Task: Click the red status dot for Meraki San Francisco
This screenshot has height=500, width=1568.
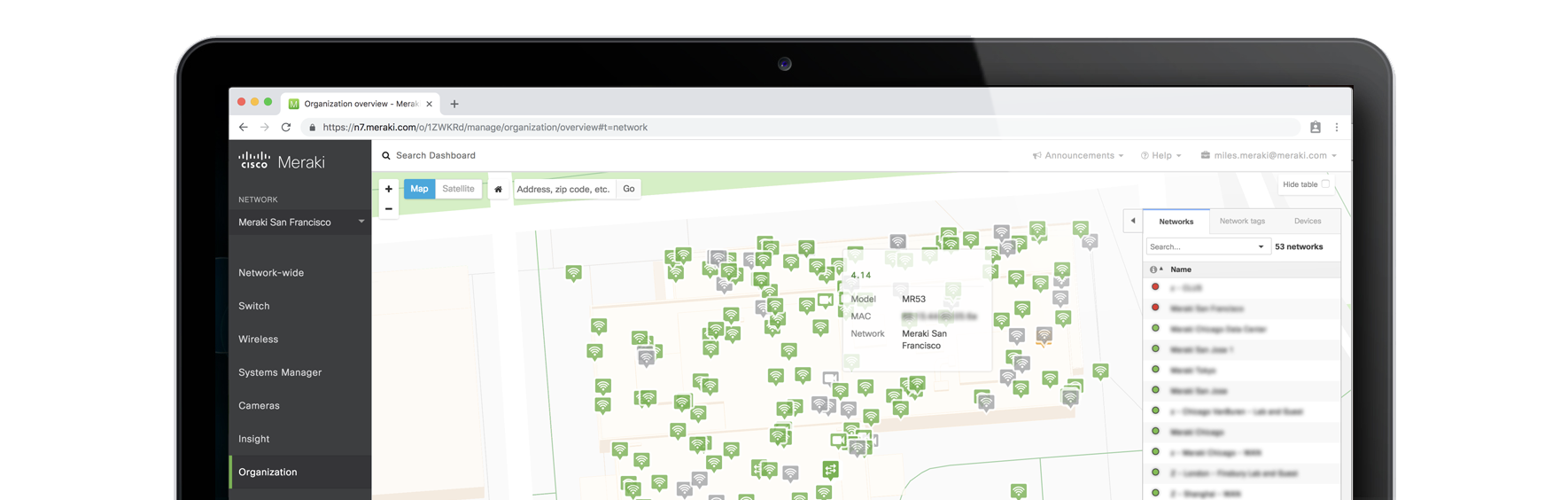Action: [1155, 308]
